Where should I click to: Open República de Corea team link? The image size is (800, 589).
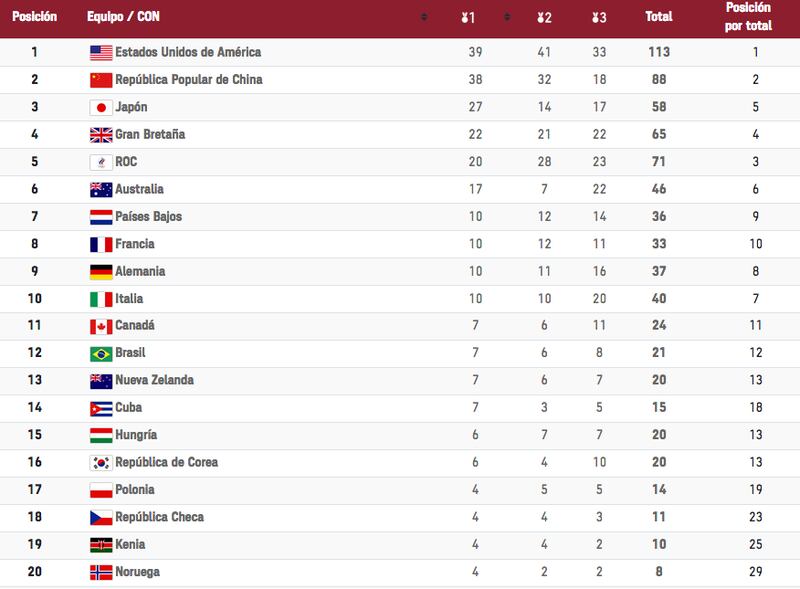(x=166, y=462)
